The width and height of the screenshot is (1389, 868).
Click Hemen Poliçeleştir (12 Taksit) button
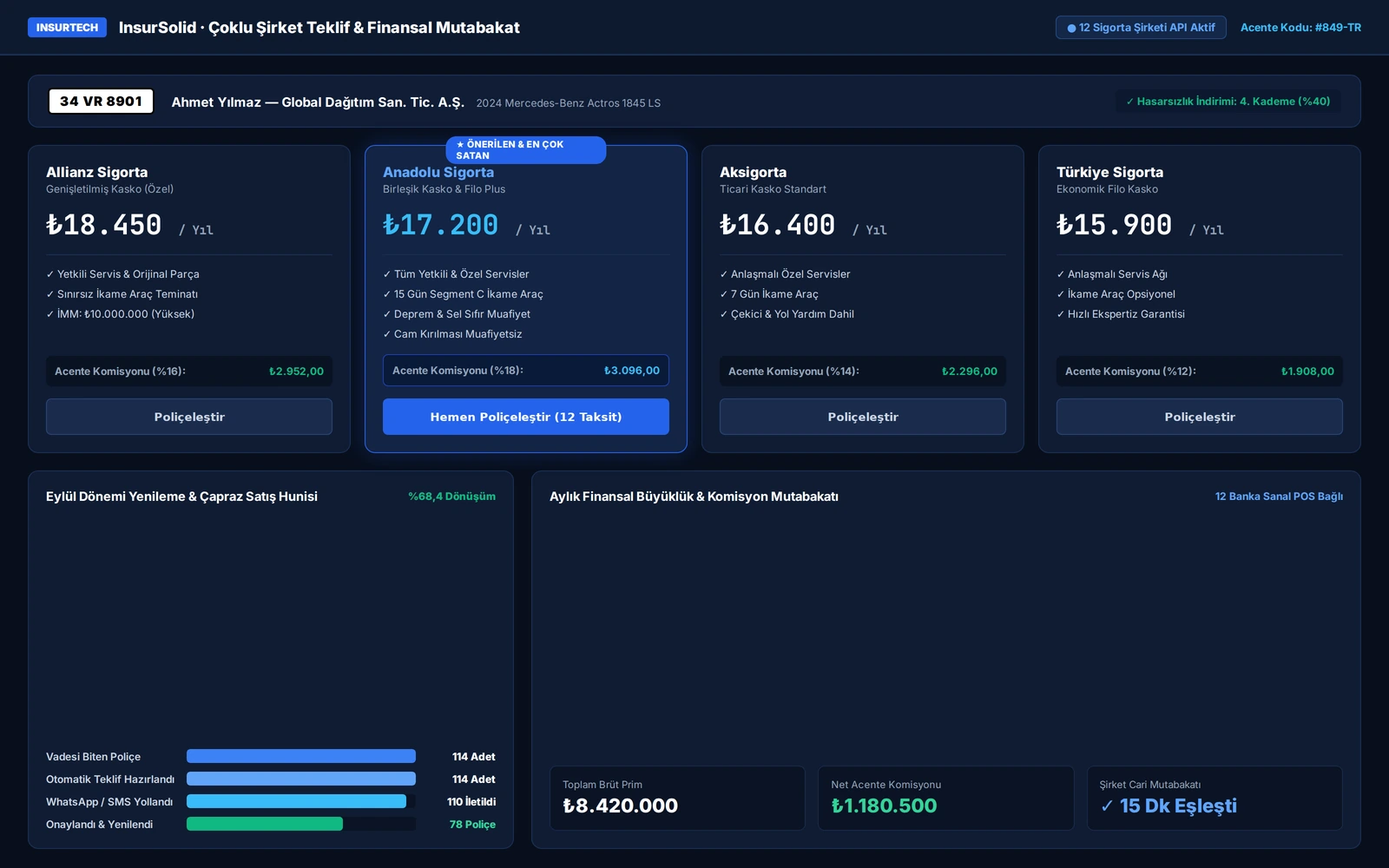tap(526, 417)
